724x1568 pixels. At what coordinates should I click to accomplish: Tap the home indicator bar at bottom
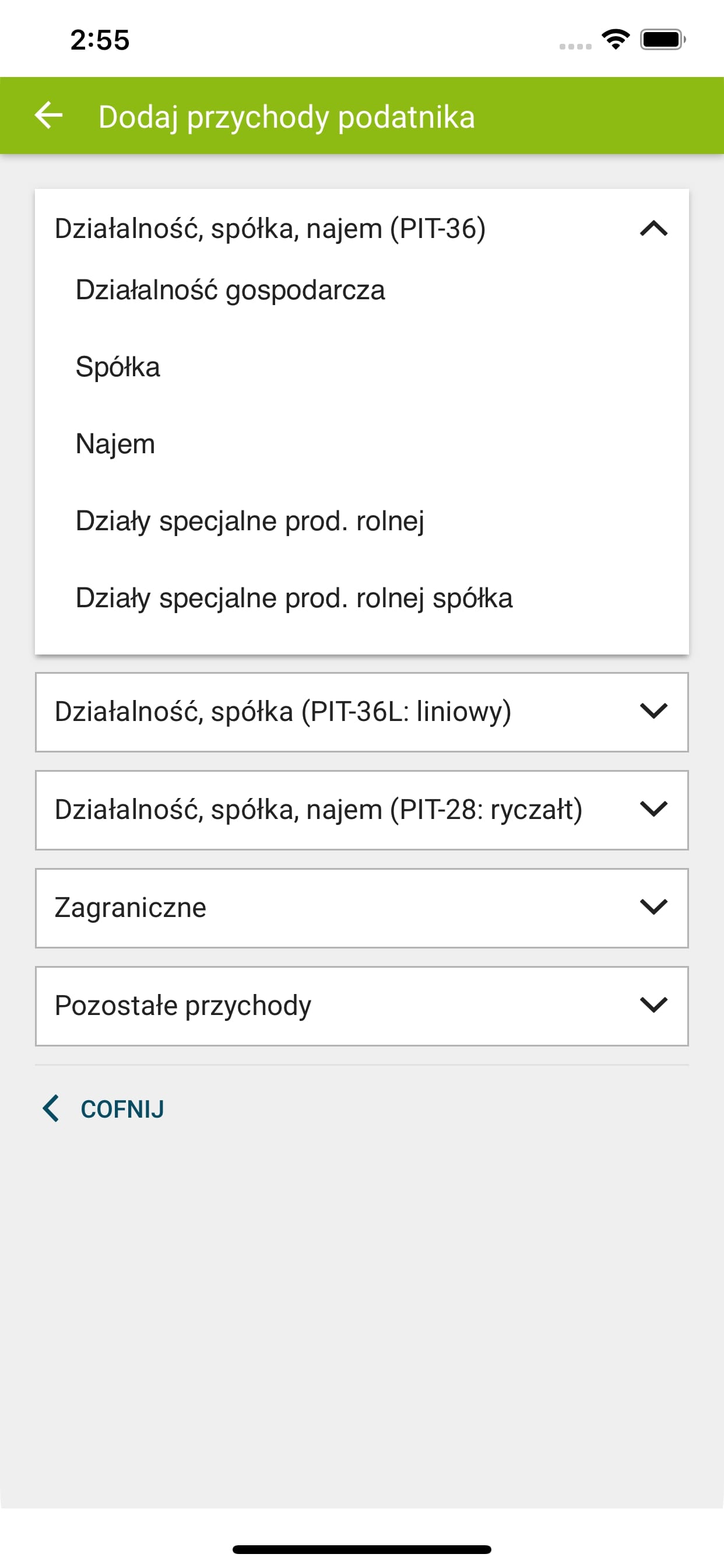362,1550
